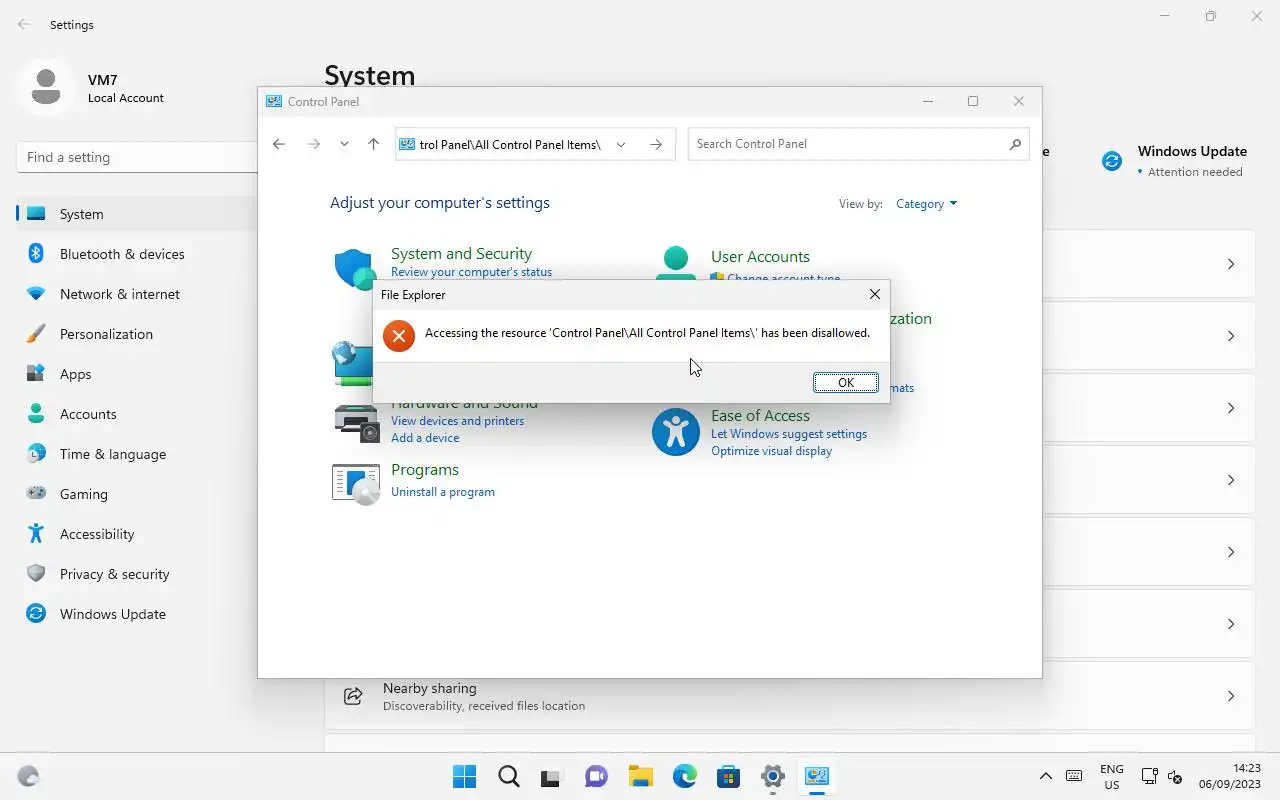Open File Explorer from the taskbar

point(641,776)
